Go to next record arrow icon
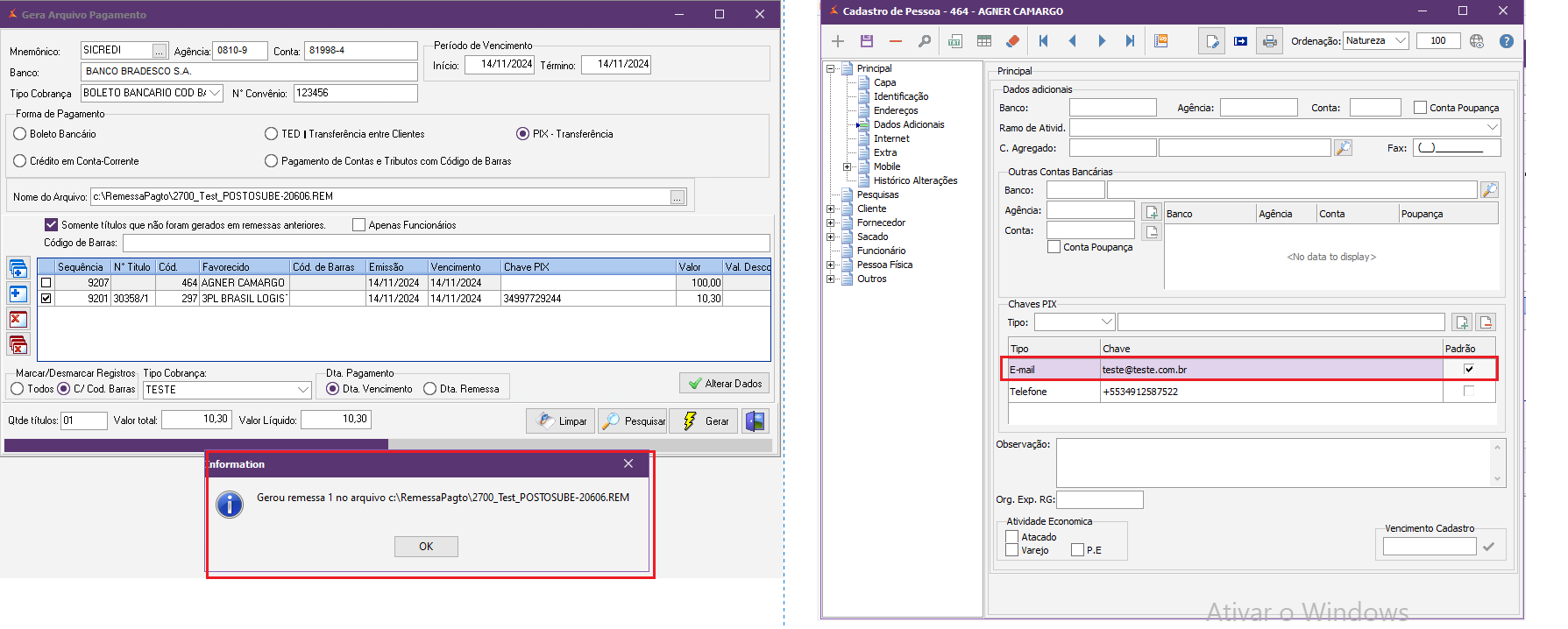The image size is (1568, 629). tap(1102, 41)
